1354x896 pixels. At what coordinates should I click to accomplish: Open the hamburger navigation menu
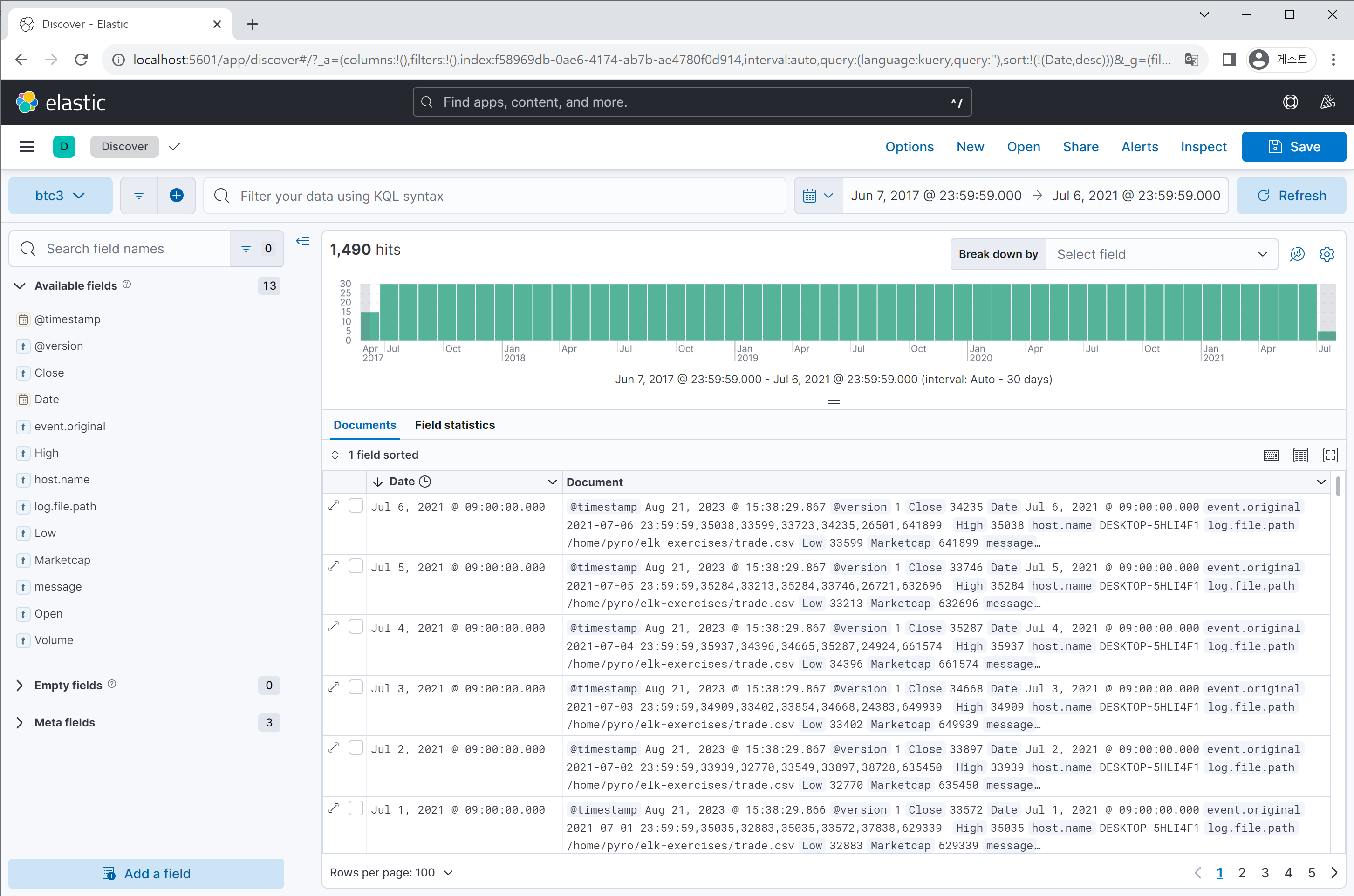coord(27,147)
